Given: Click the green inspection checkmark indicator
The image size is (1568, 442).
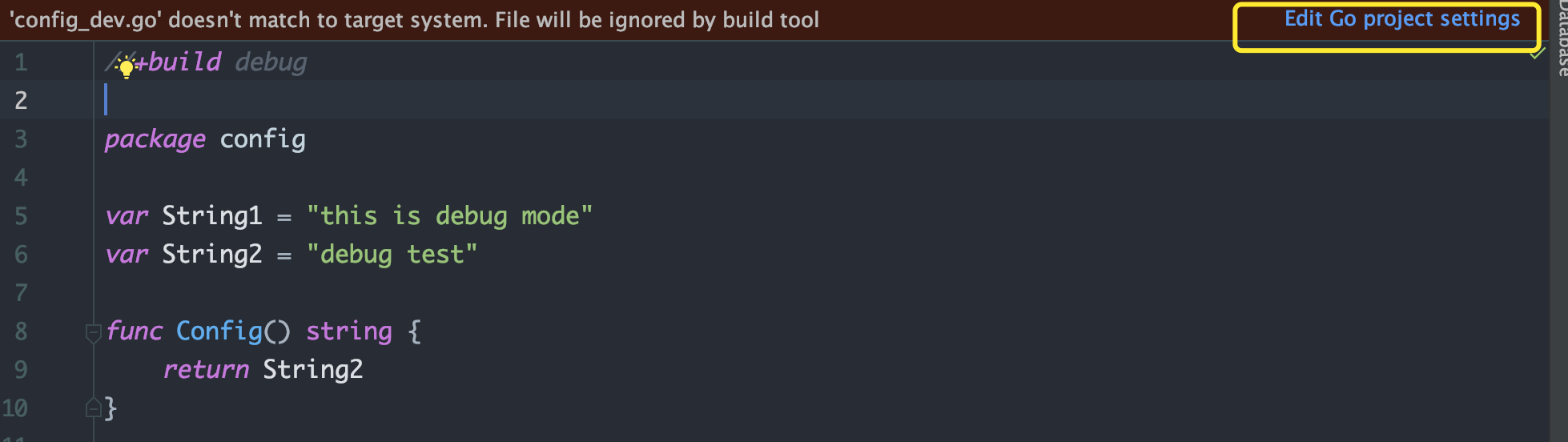Looking at the screenshot, I should pos(1537,54).
